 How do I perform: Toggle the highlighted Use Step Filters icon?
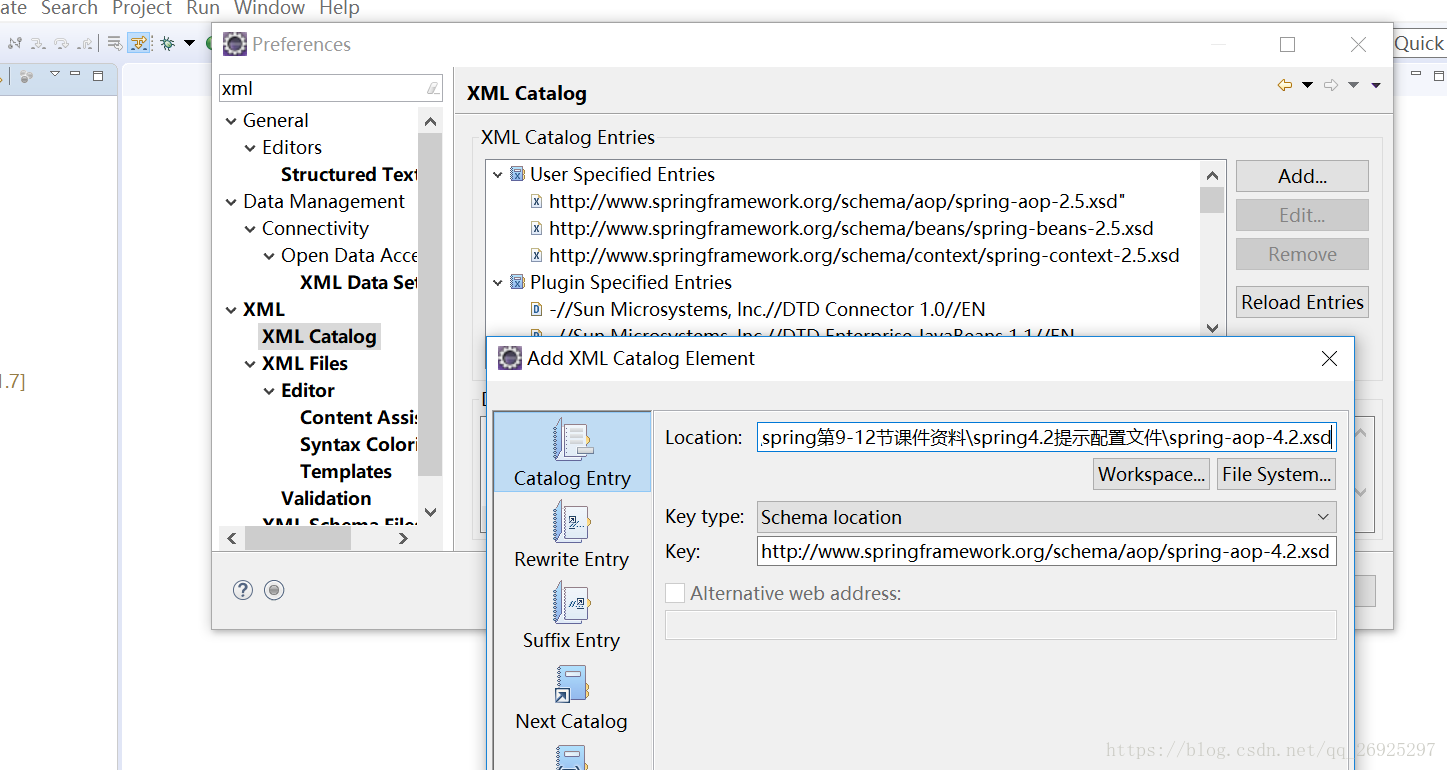pos(139,43)
